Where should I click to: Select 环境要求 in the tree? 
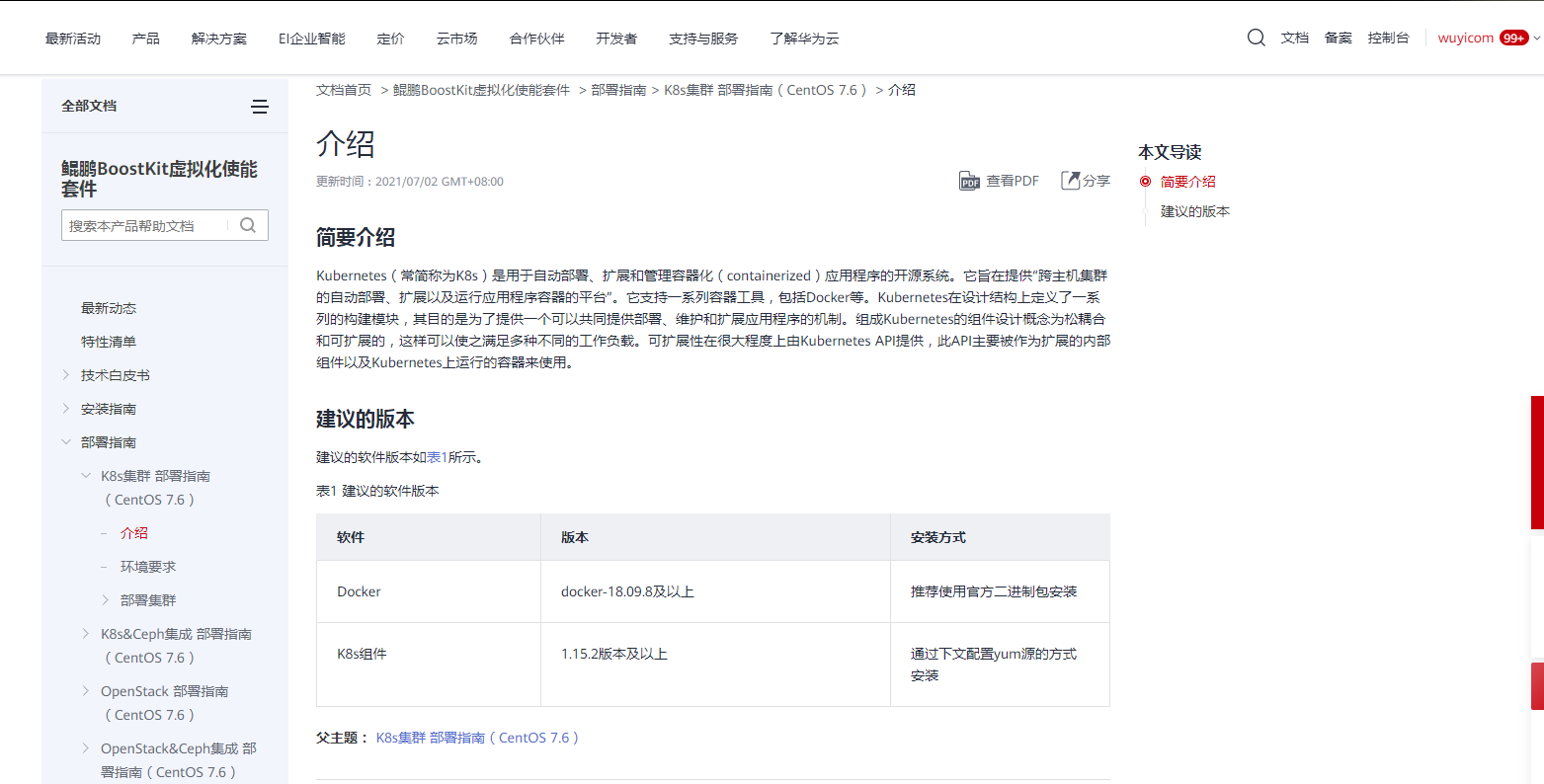[x=148, y=567]
